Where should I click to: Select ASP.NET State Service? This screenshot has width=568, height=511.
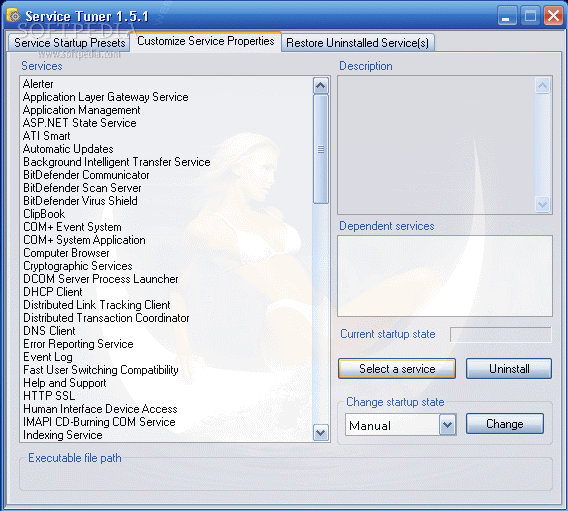(x=79, y=123)
